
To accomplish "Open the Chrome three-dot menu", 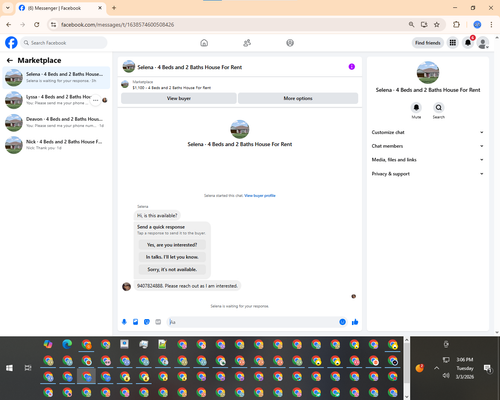I will click(x=491, y=24).
